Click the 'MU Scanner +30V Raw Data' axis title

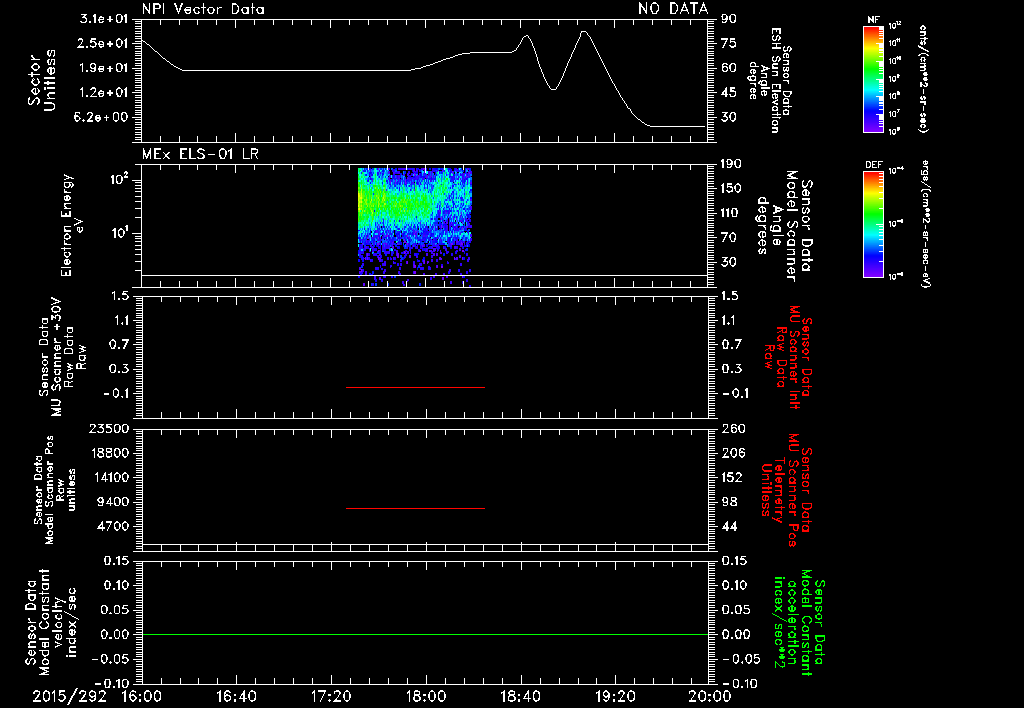point(62,357)
